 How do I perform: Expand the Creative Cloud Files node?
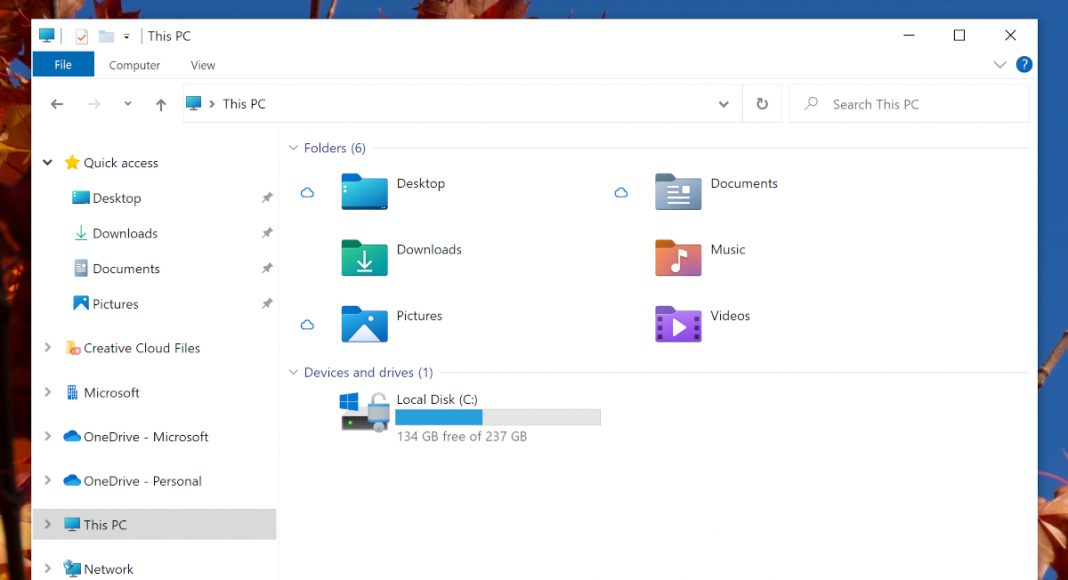click(x=48, y=347)
